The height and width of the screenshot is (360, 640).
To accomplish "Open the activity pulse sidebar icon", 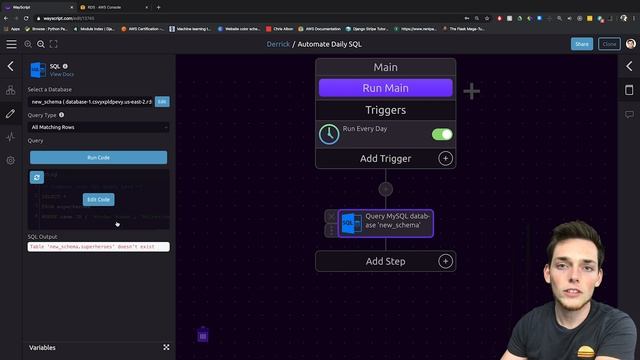I will tap(11, 137).
